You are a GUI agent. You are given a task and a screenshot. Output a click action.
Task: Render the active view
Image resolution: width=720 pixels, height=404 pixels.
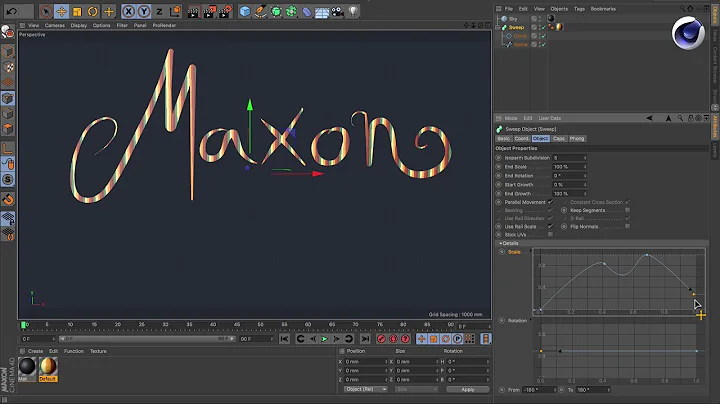(193, 11)
